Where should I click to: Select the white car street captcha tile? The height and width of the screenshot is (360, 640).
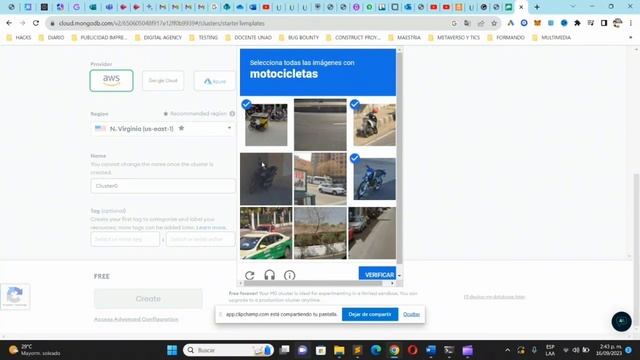pos(320,179)
